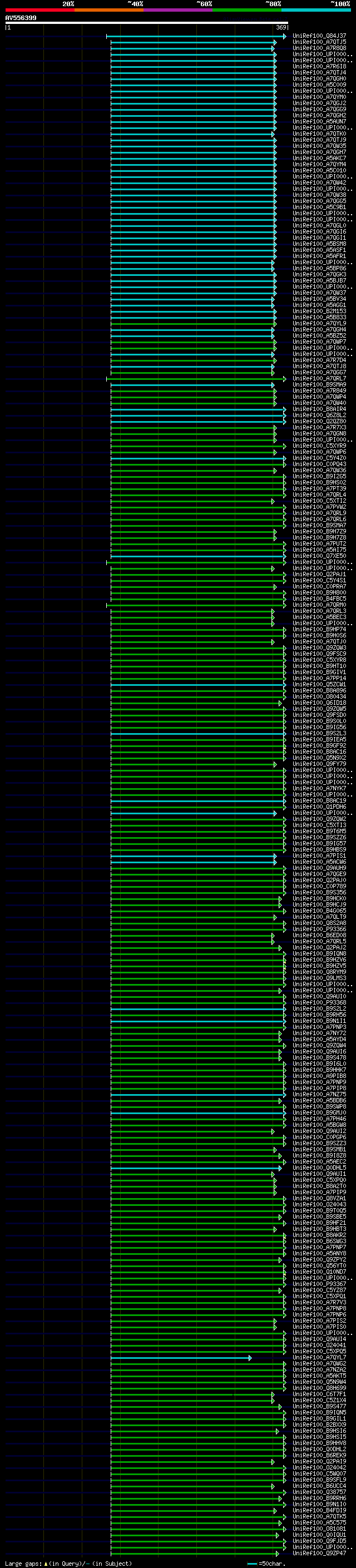
Task: Select the UniRef100_A7QYL7 label
Action: tap(319, 1358)
